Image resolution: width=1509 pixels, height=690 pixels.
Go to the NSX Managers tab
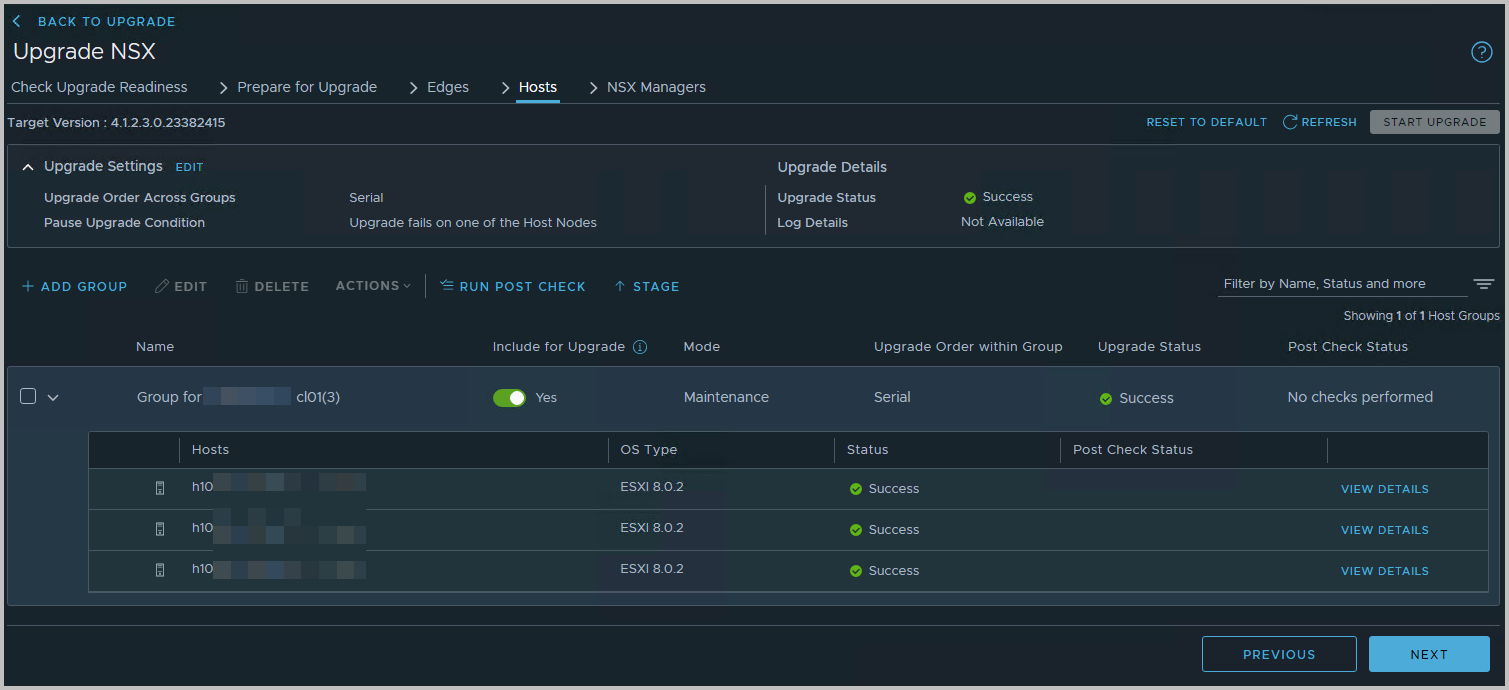pos(655,87)
